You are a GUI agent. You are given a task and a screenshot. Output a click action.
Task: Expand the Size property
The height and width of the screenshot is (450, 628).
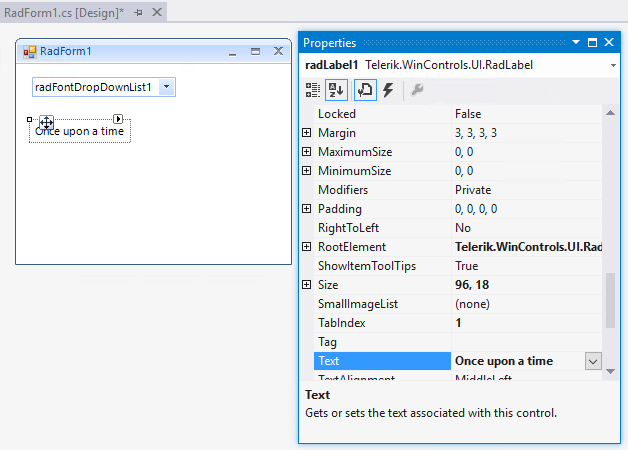[x=306, y=285]
